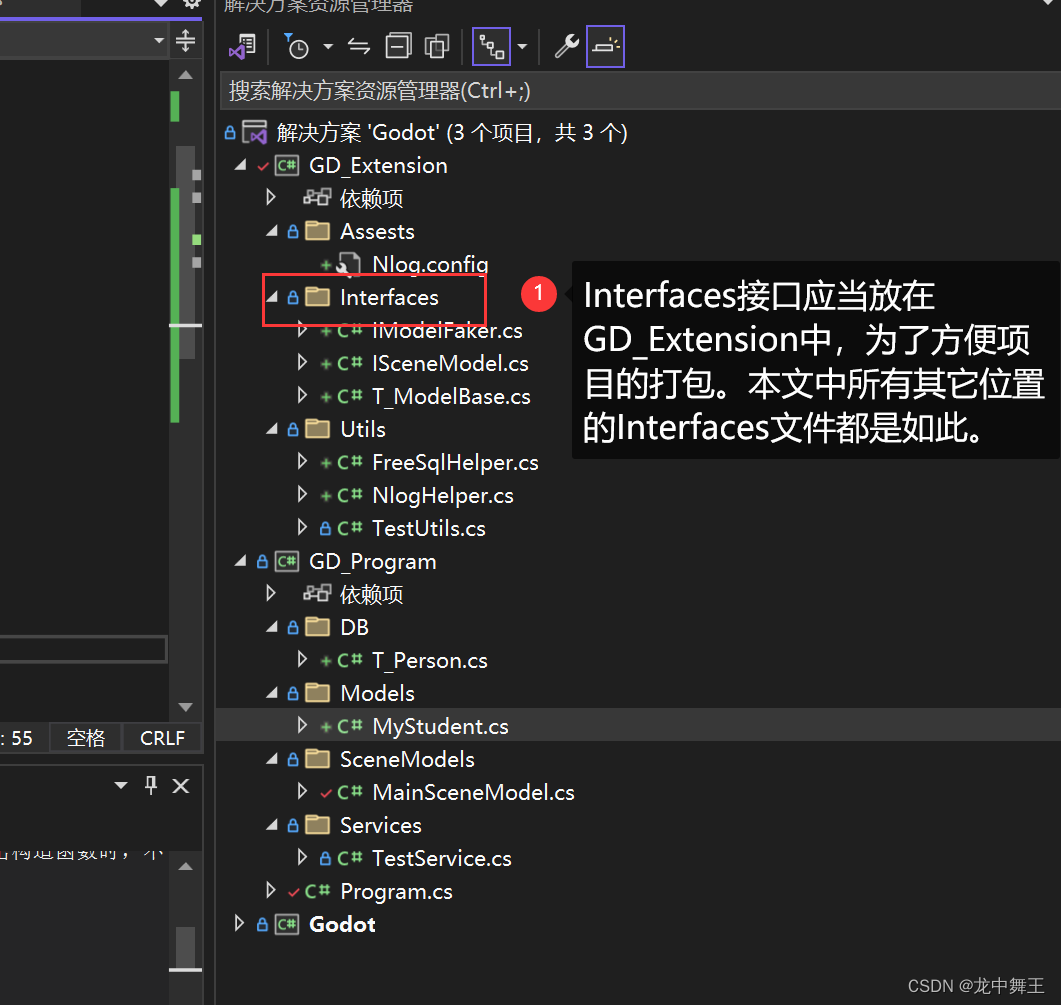
Task: Click C# icon of MainSceneModel.cs
Action: point(350,792)
